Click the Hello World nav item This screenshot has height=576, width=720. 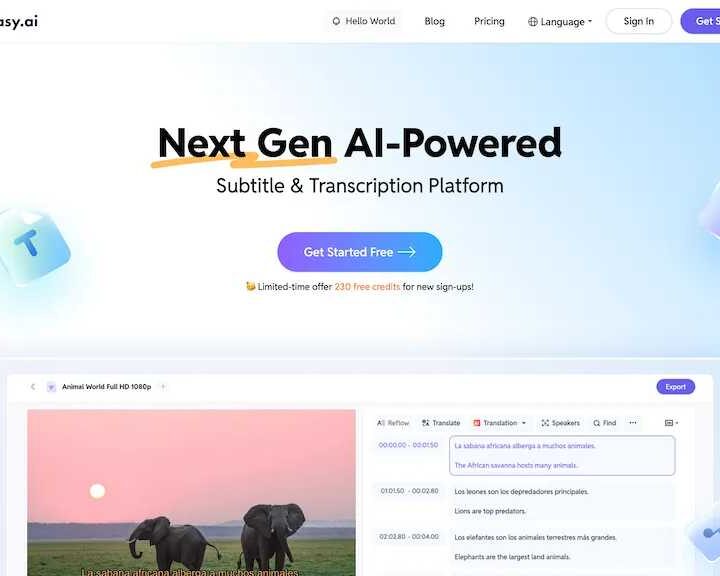pyautogui.click(x=364, y=21)
